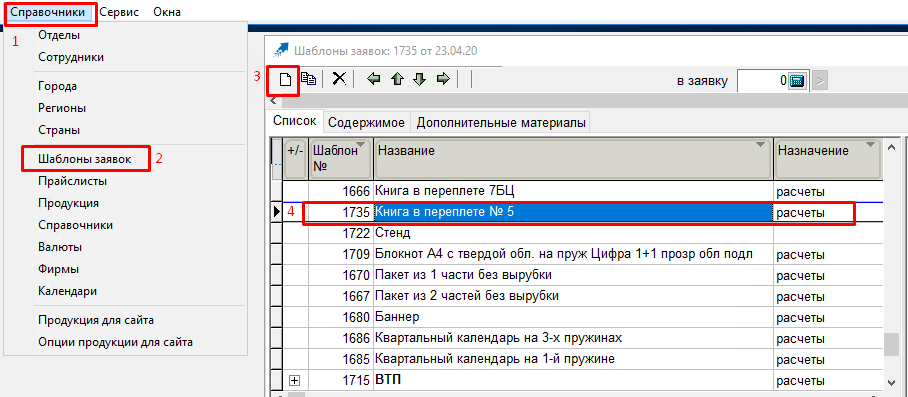
Task: Open filter dropdown of Название column
Action: [x=761, y=145]
